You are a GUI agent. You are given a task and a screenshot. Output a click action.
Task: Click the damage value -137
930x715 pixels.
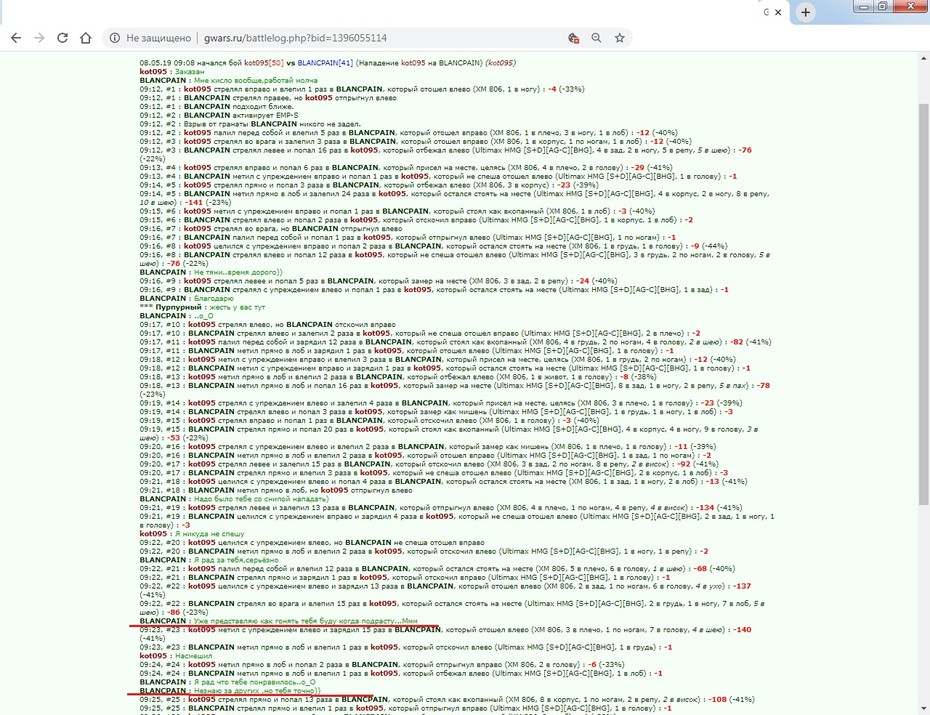point(742,586)
